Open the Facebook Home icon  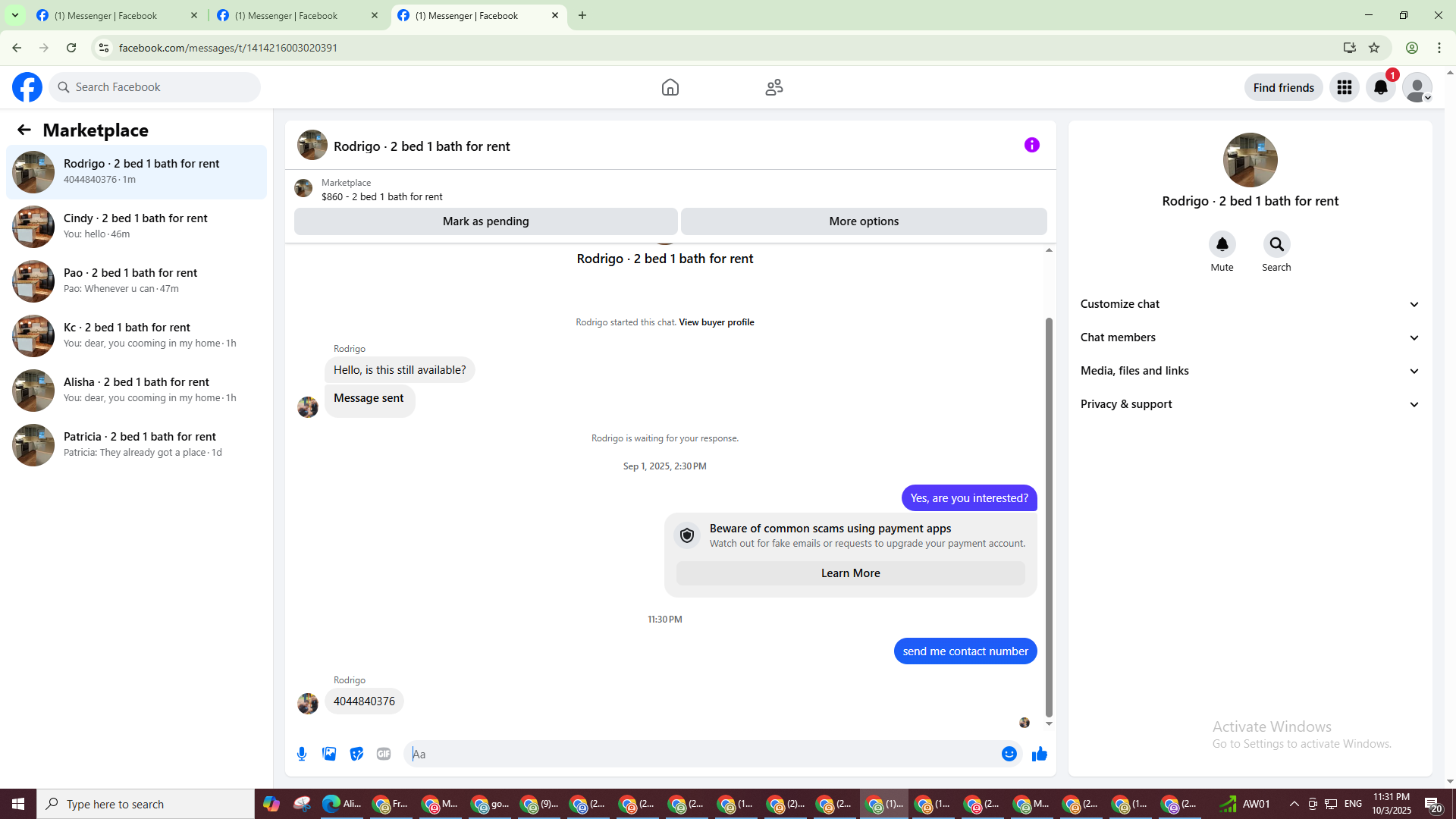pyautogui.click(x=670, y=87)
